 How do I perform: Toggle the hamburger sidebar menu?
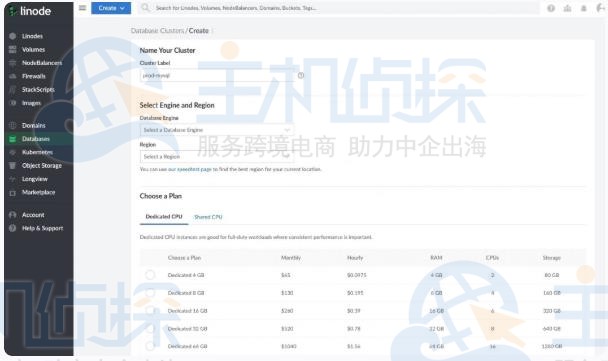[82, 8]
